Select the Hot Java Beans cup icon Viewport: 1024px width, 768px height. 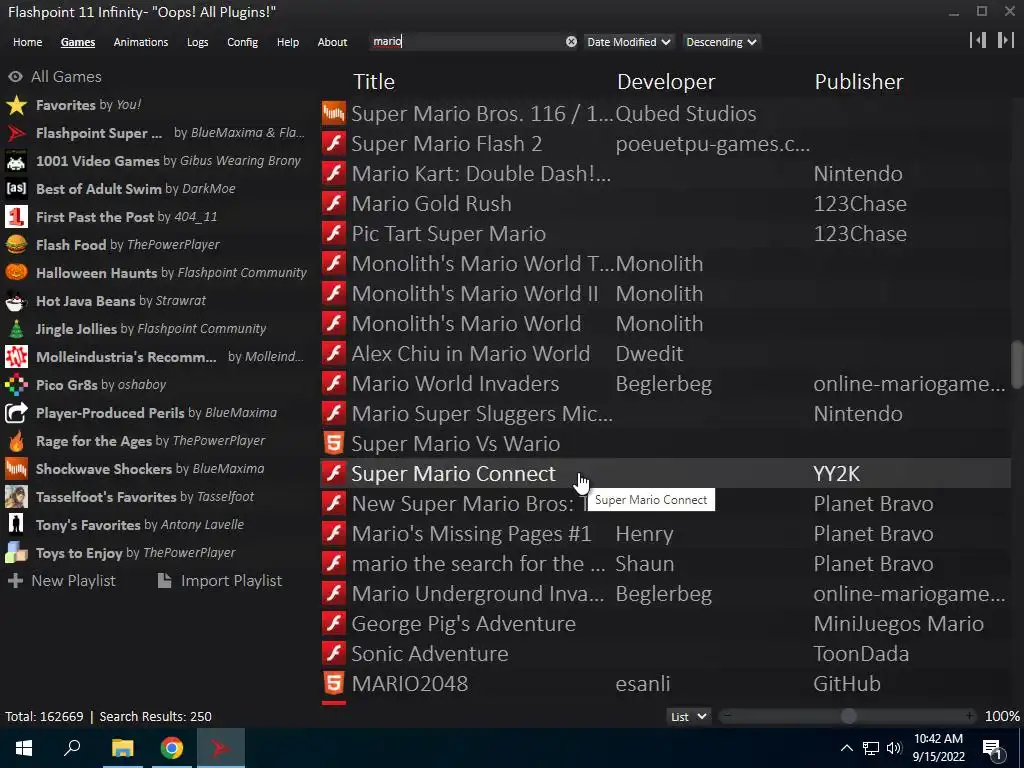pos(16,301)
